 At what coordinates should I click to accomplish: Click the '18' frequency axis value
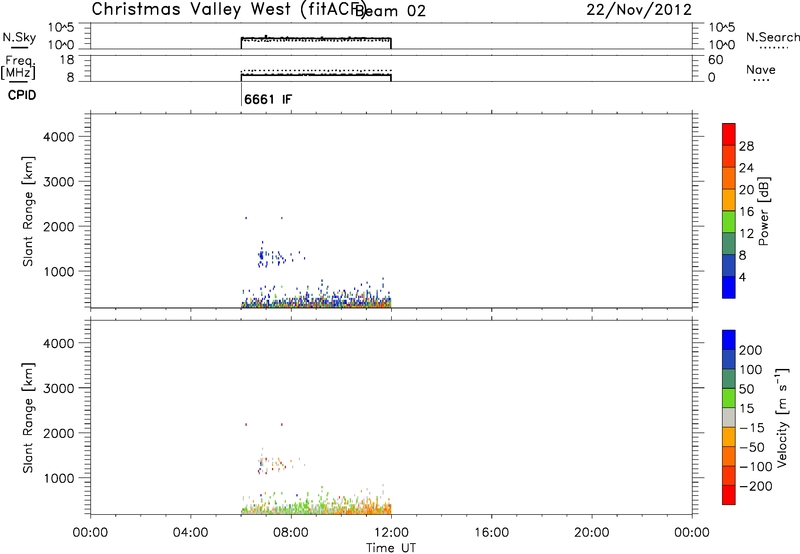click(67, 60)
